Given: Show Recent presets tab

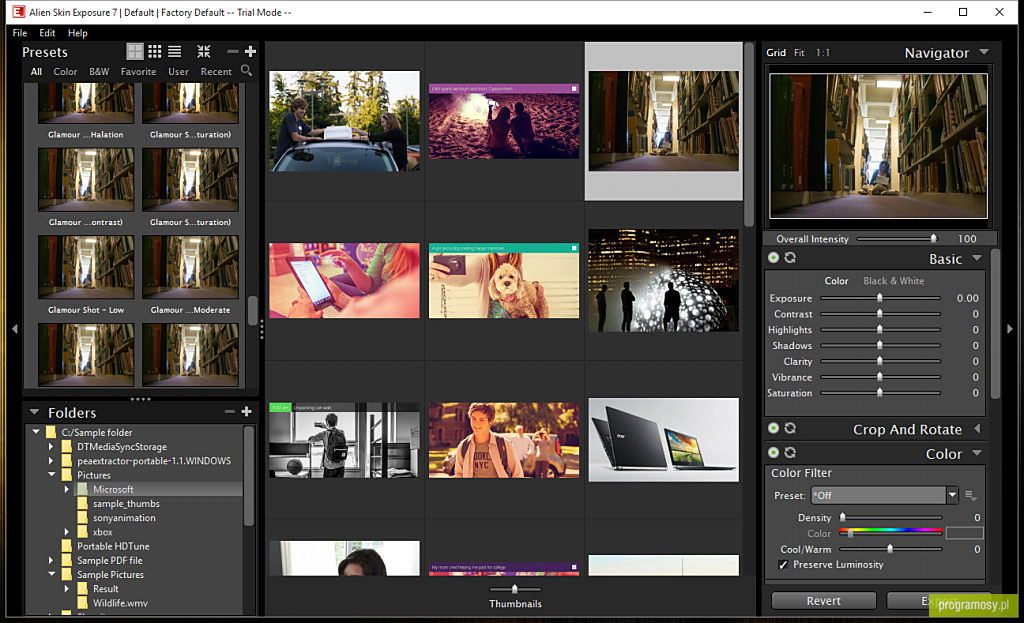Looking at the screenshot, I should point(216,72).
